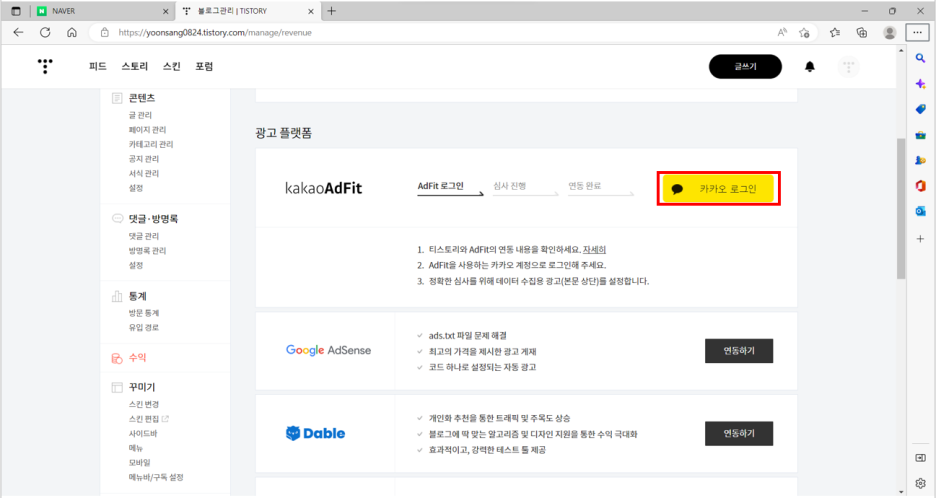The image size is (936, 498).
Task: Open 페이지 관리 in sidebar
Action: pyautogui.click(x=147, y=129)
